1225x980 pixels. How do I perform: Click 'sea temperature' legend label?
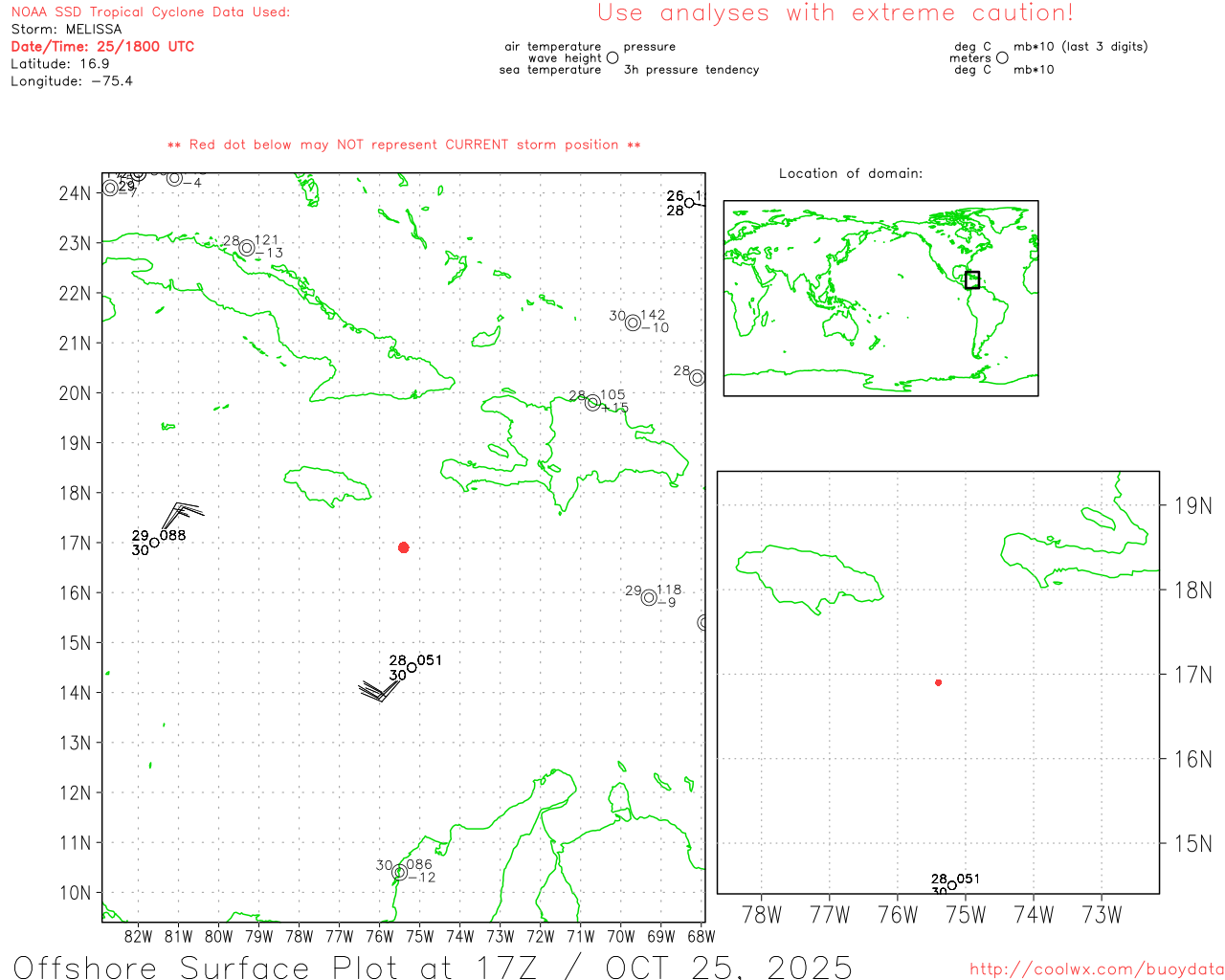pyautogui.click(x=550, y=70)
